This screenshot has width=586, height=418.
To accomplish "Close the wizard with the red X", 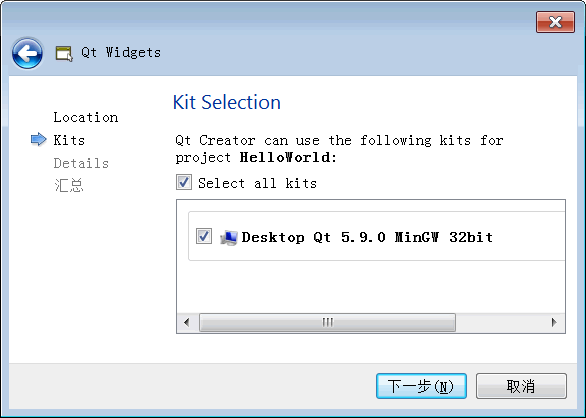I will [555, 22].
